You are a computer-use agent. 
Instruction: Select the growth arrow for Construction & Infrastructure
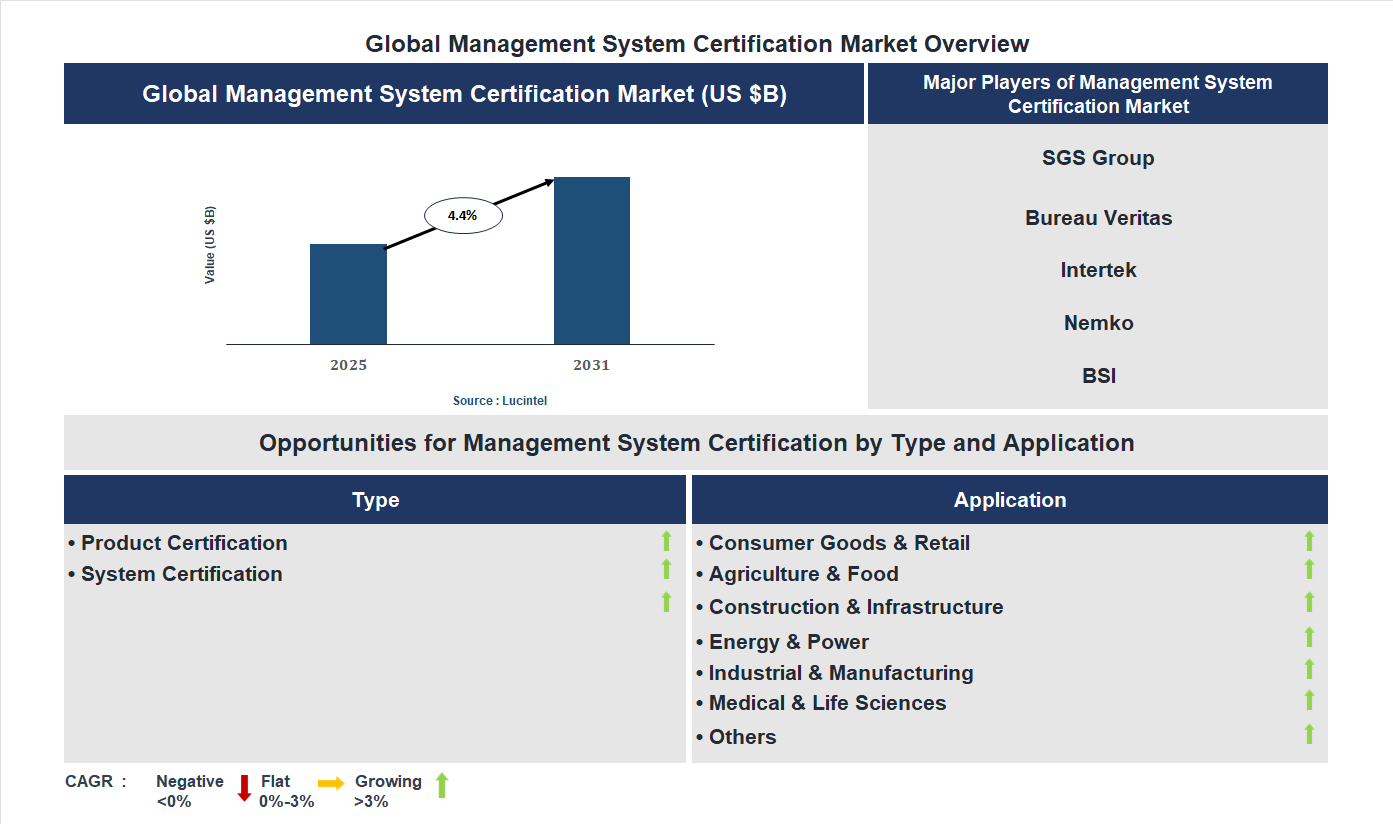(1310, 602)
